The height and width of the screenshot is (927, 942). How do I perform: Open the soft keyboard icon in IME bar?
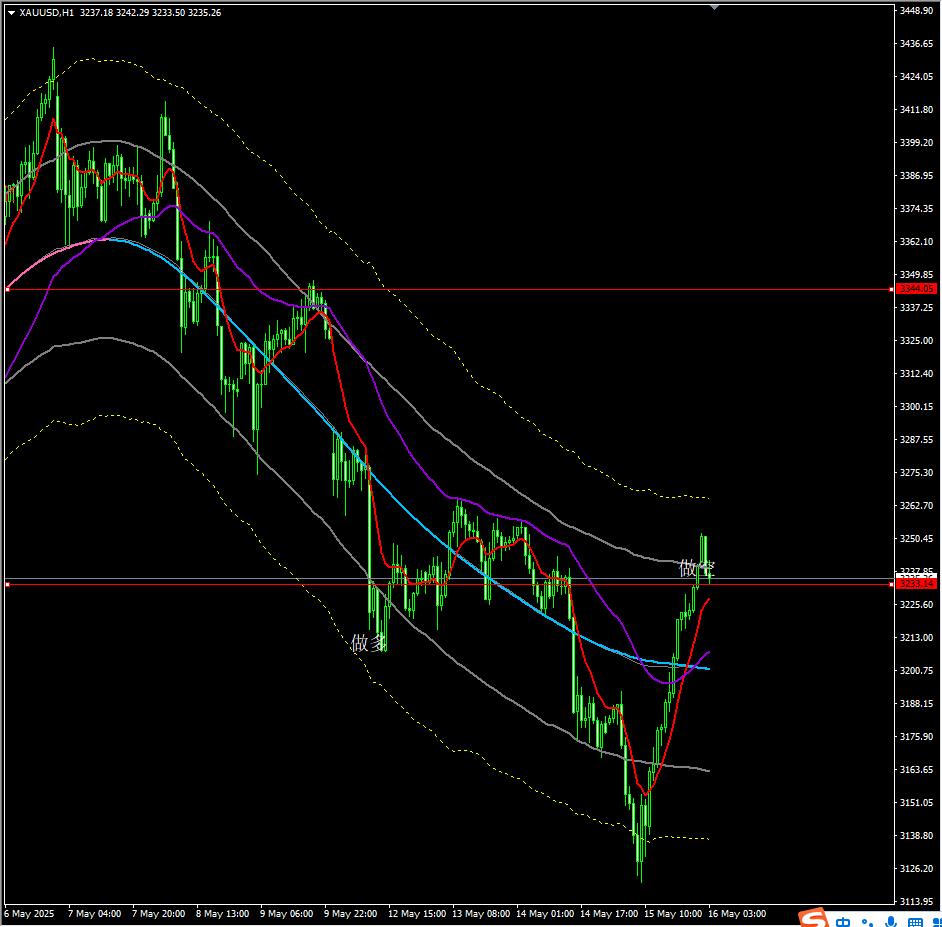click(x=915, y=922)
